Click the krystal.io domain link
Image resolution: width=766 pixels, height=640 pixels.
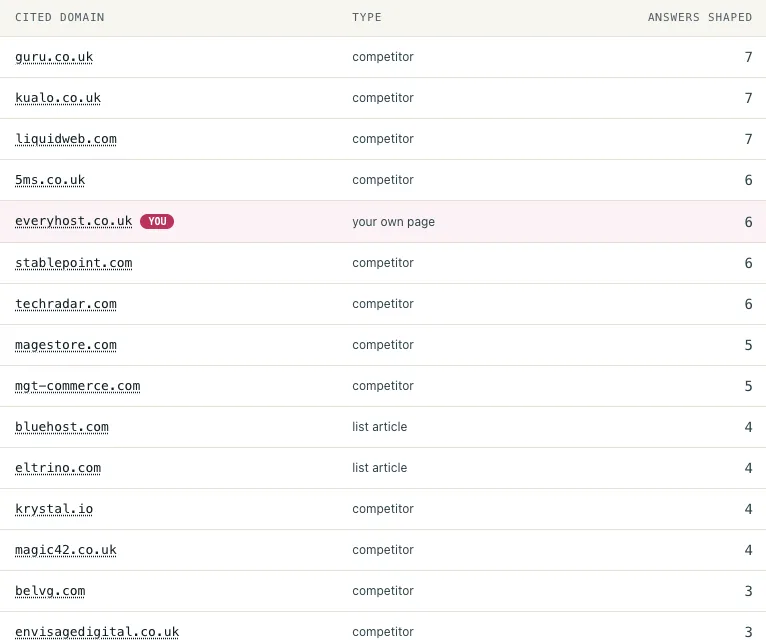[x=54, y=509]
